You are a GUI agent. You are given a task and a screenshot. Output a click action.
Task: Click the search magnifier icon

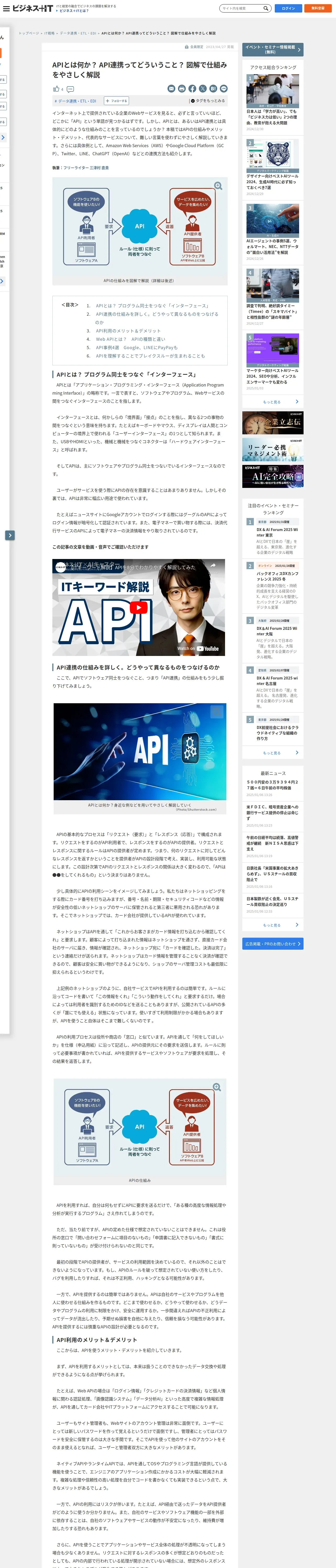point(266,9)
